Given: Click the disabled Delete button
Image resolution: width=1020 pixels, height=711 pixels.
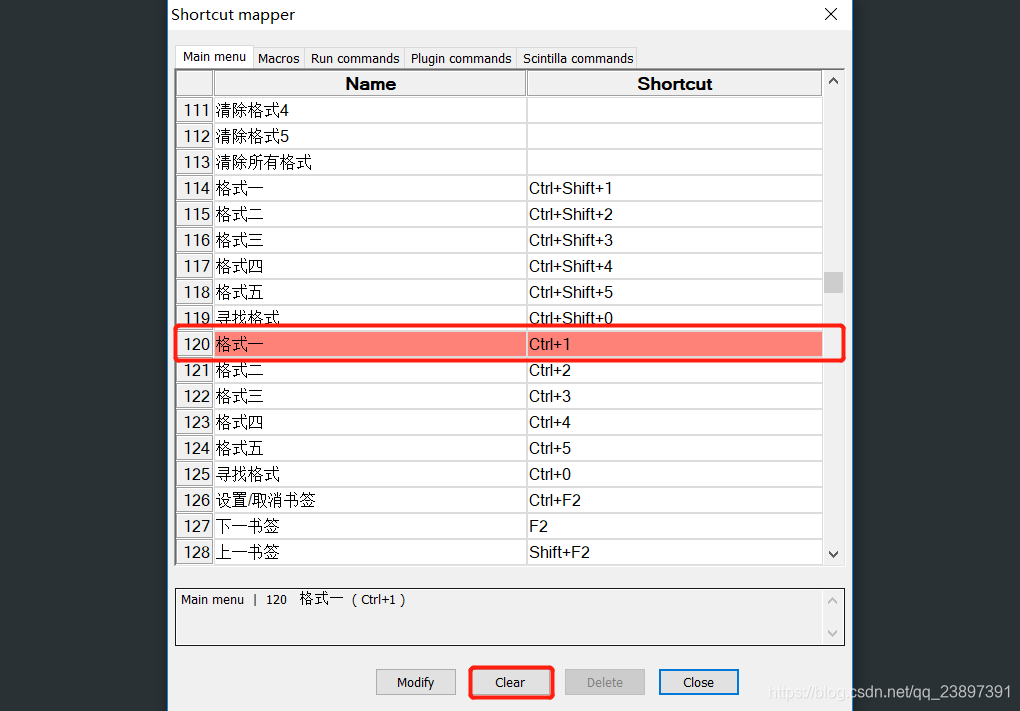Looking at the screenshot, I should click(604, 682).
